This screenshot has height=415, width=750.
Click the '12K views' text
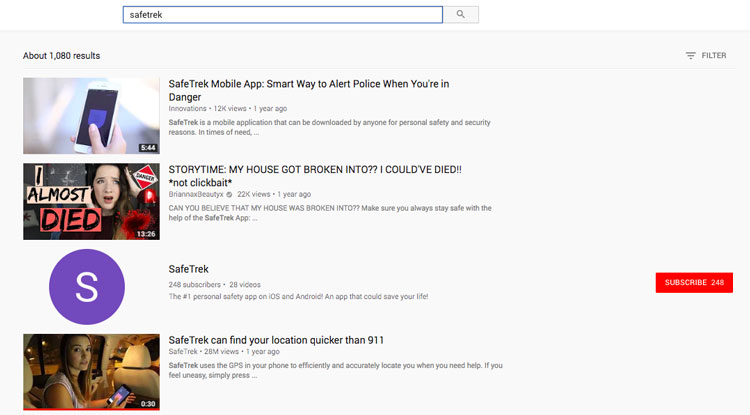tap(230, 109)
